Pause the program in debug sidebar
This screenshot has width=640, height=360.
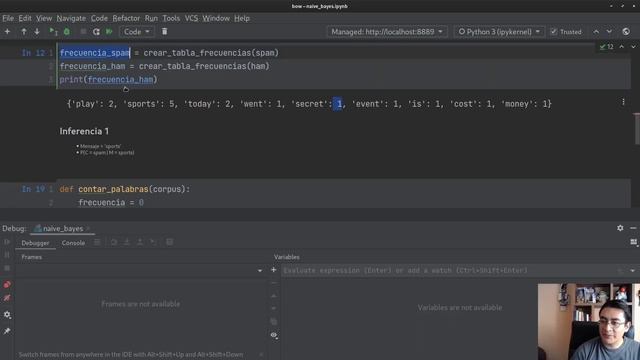click(x=7, y=255)
